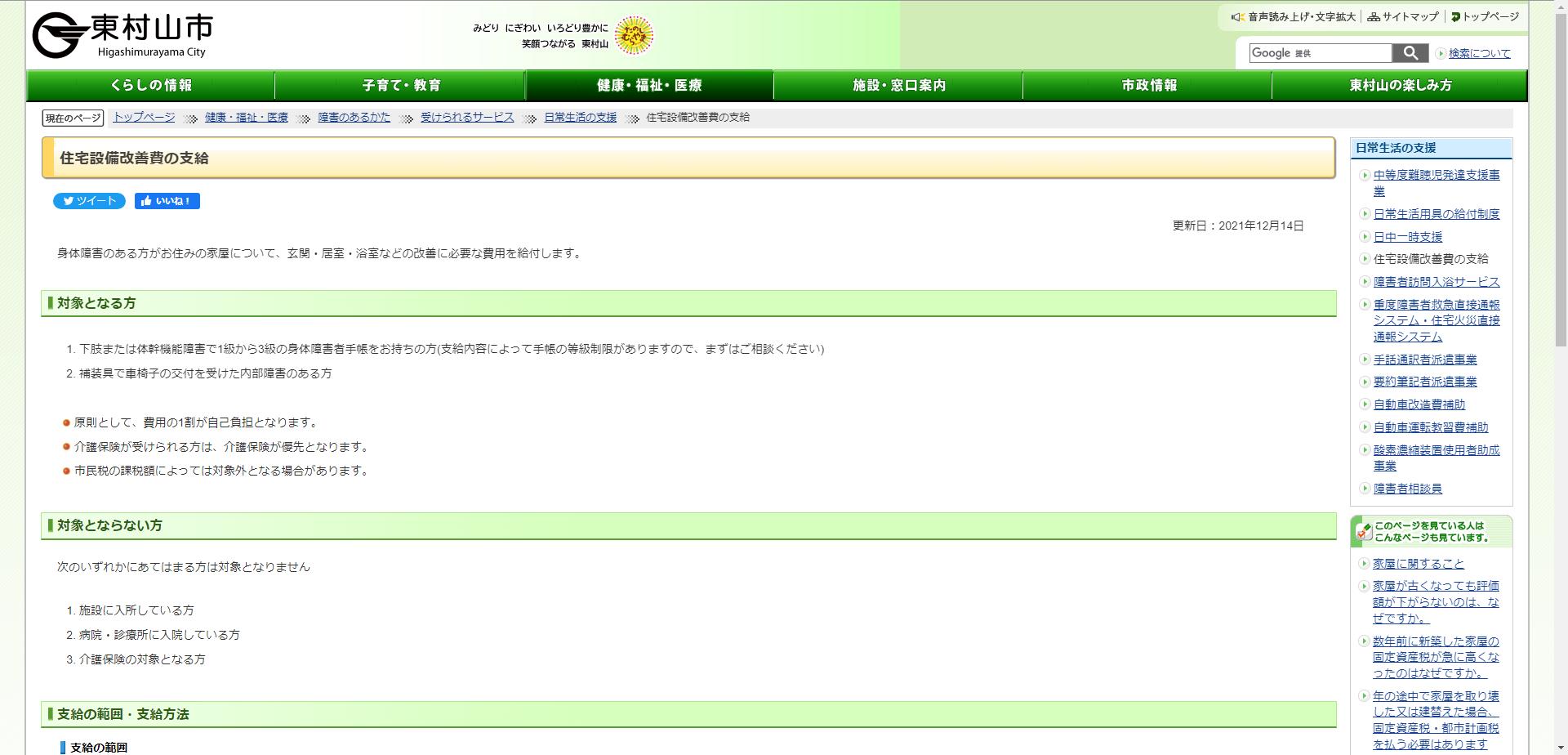Open 酸素濃縮装置使用者助成事業 sidebar link

point(1436,458)
